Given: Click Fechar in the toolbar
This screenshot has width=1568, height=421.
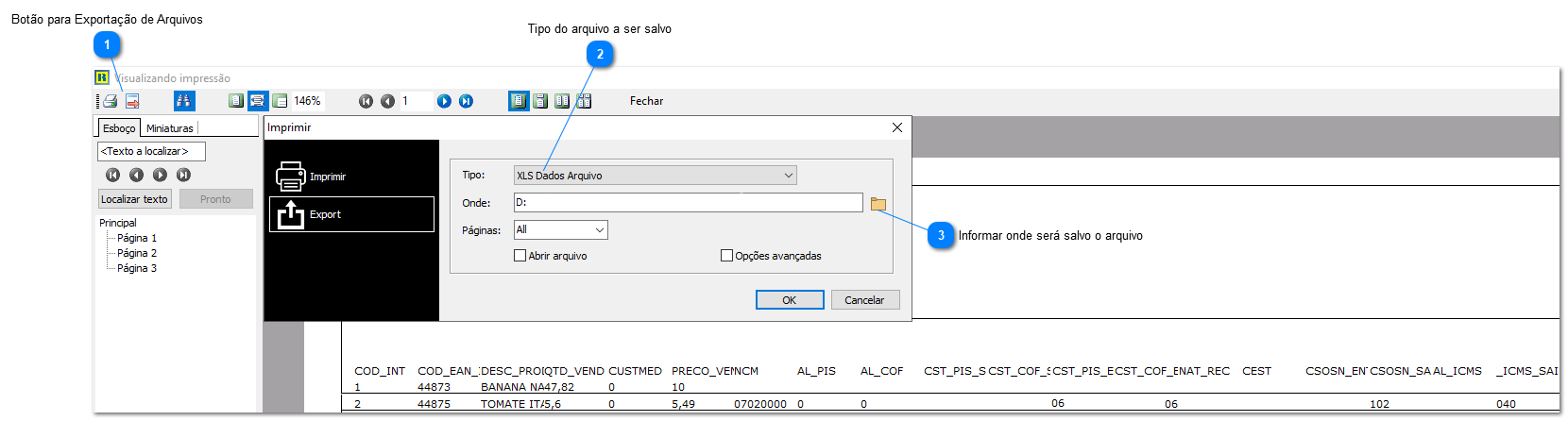Looking at the screenshot, I should coord(647,101).
